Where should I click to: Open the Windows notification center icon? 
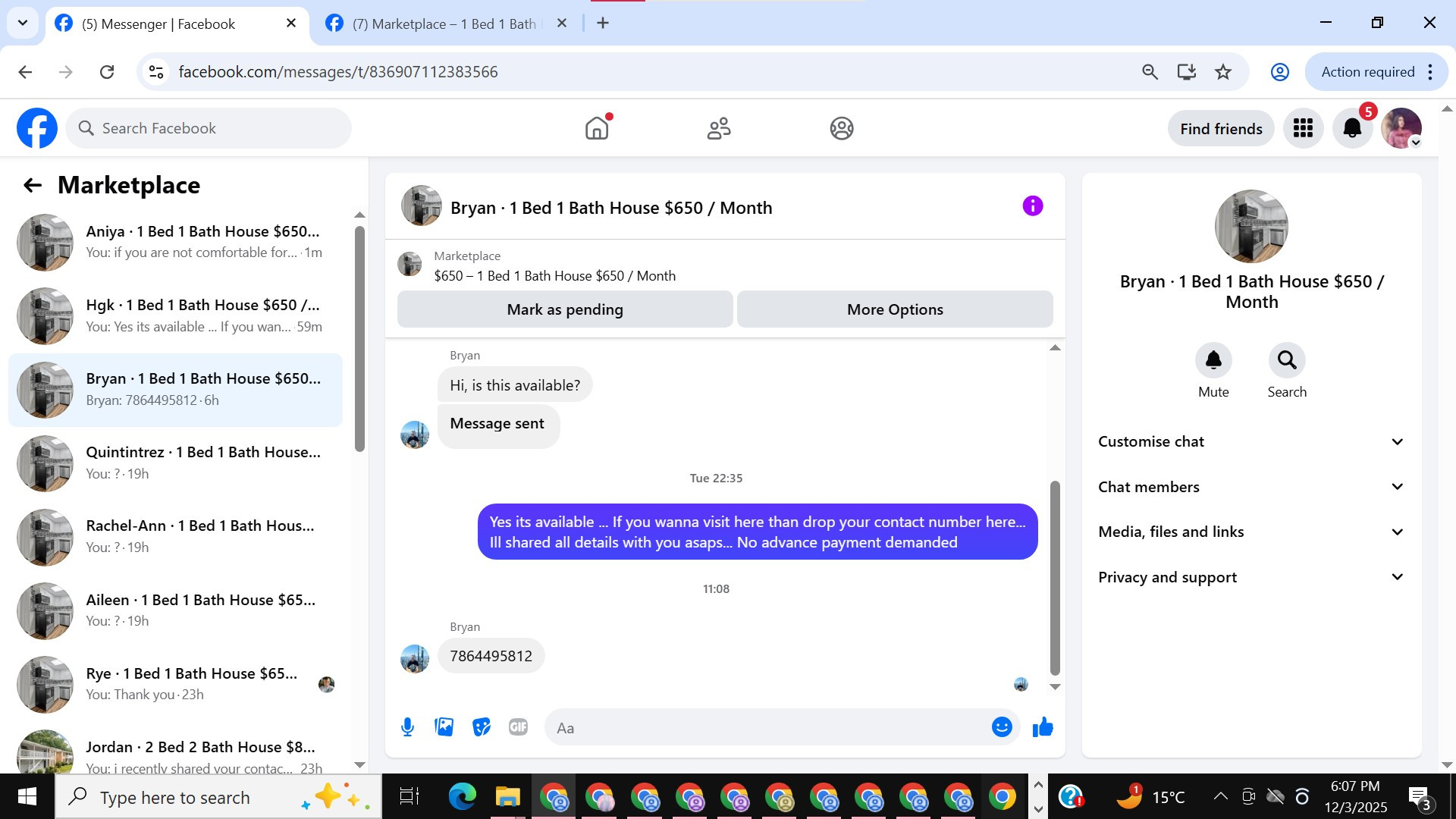[1418, 796]
